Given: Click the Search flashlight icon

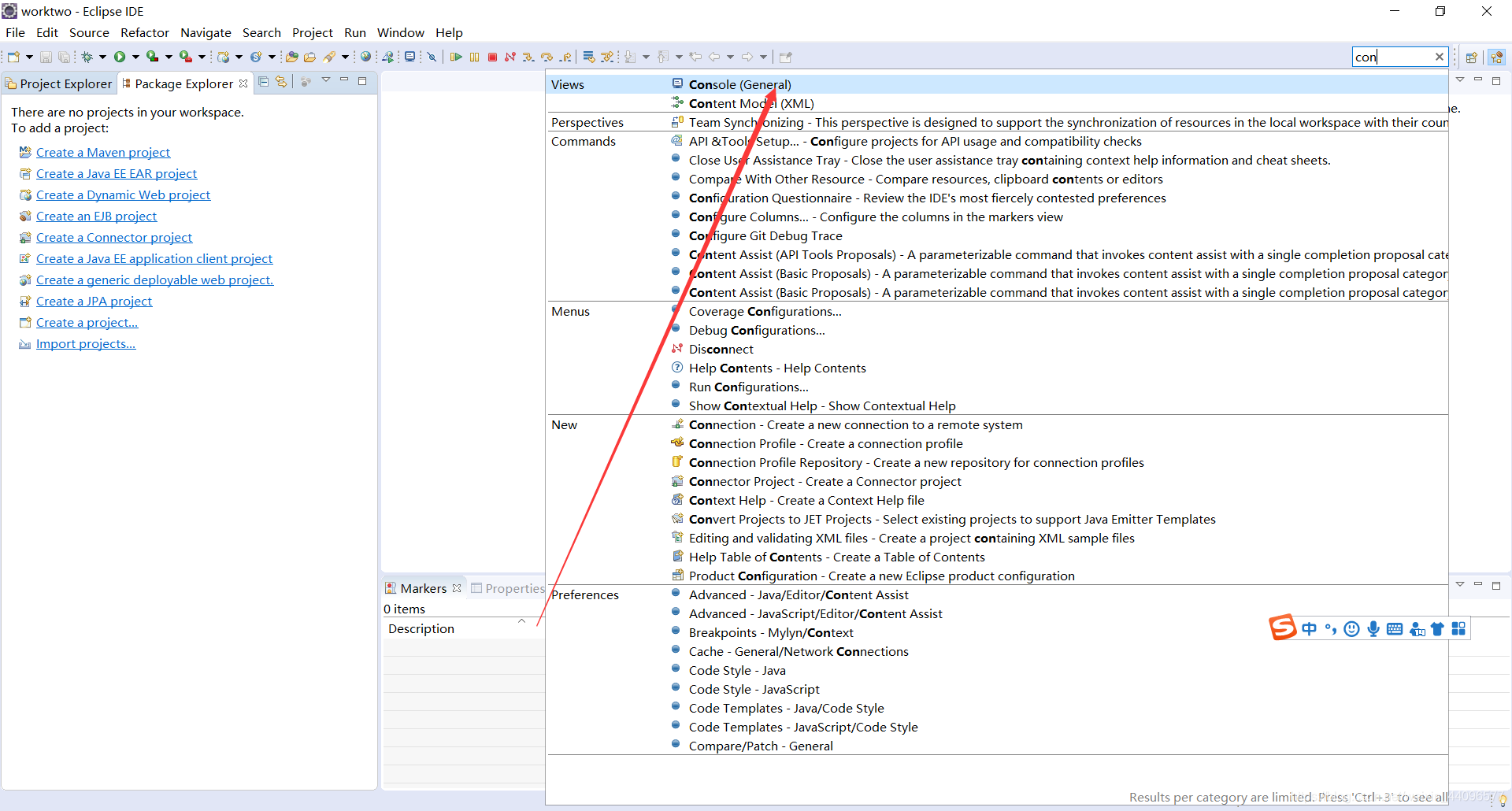Looking at the screenshot, I should [329, 57].
